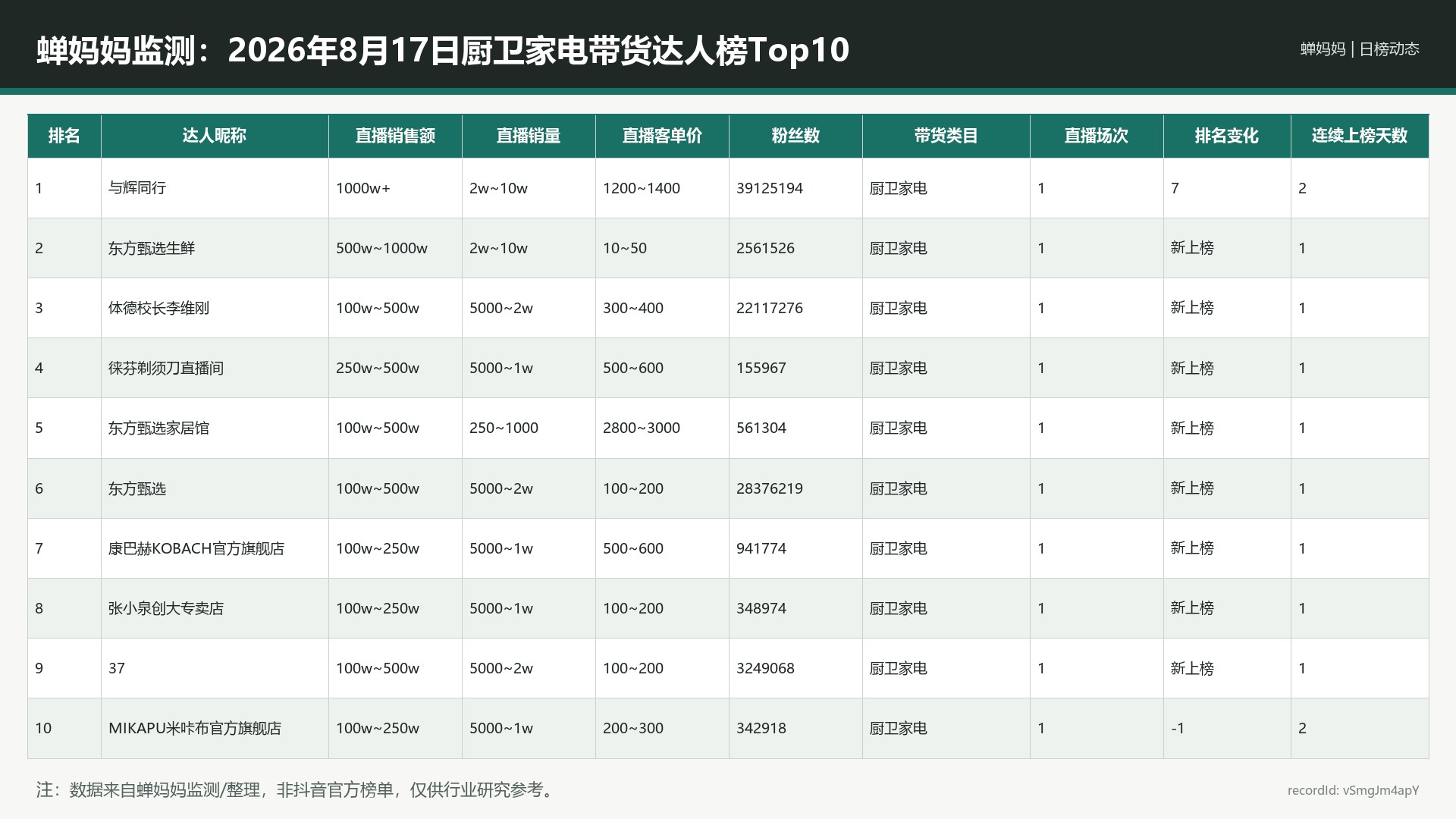The height and width of the screenshot is (819, 1456).
Task: Click rank number 10 cell
Action: [64, 728]
